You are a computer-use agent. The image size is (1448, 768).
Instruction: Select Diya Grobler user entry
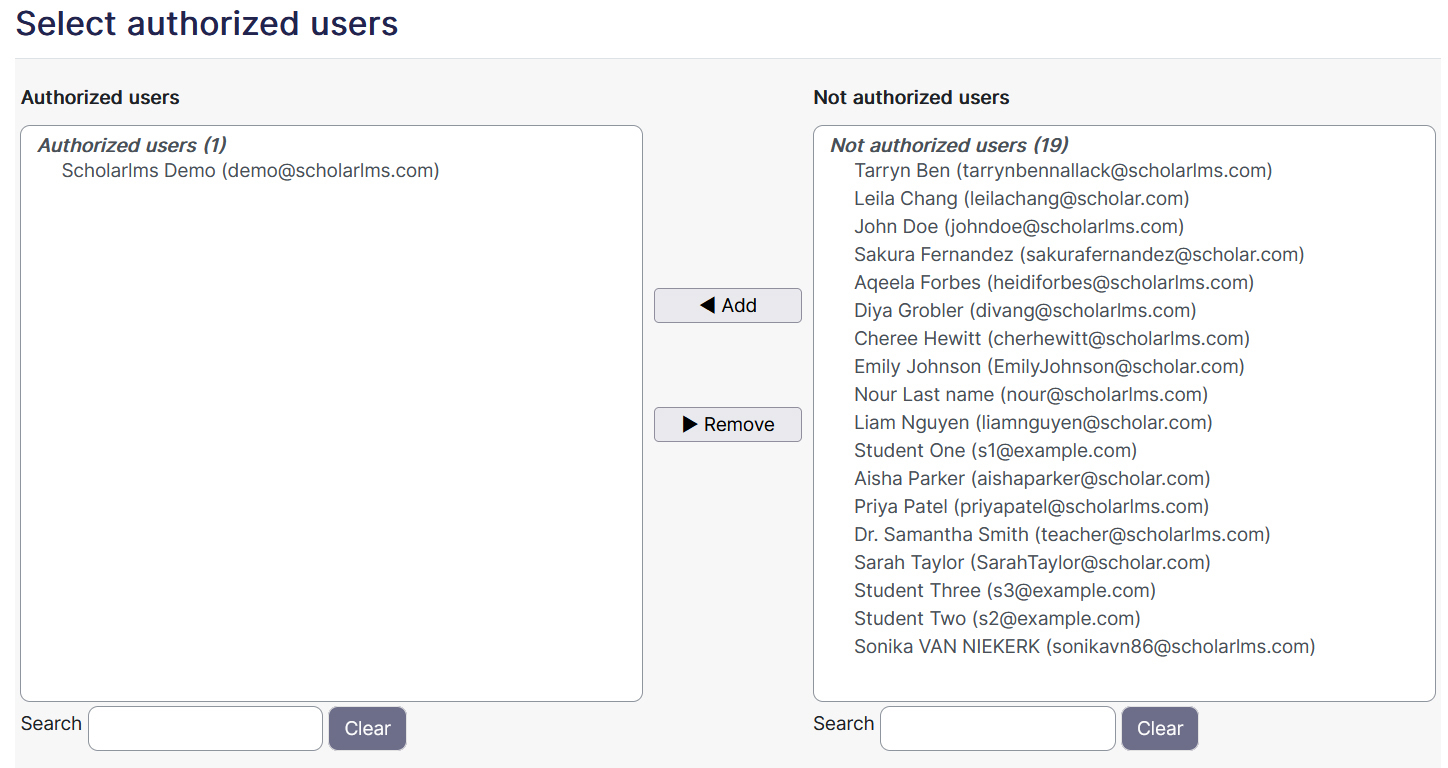(x=1024, y=310)
